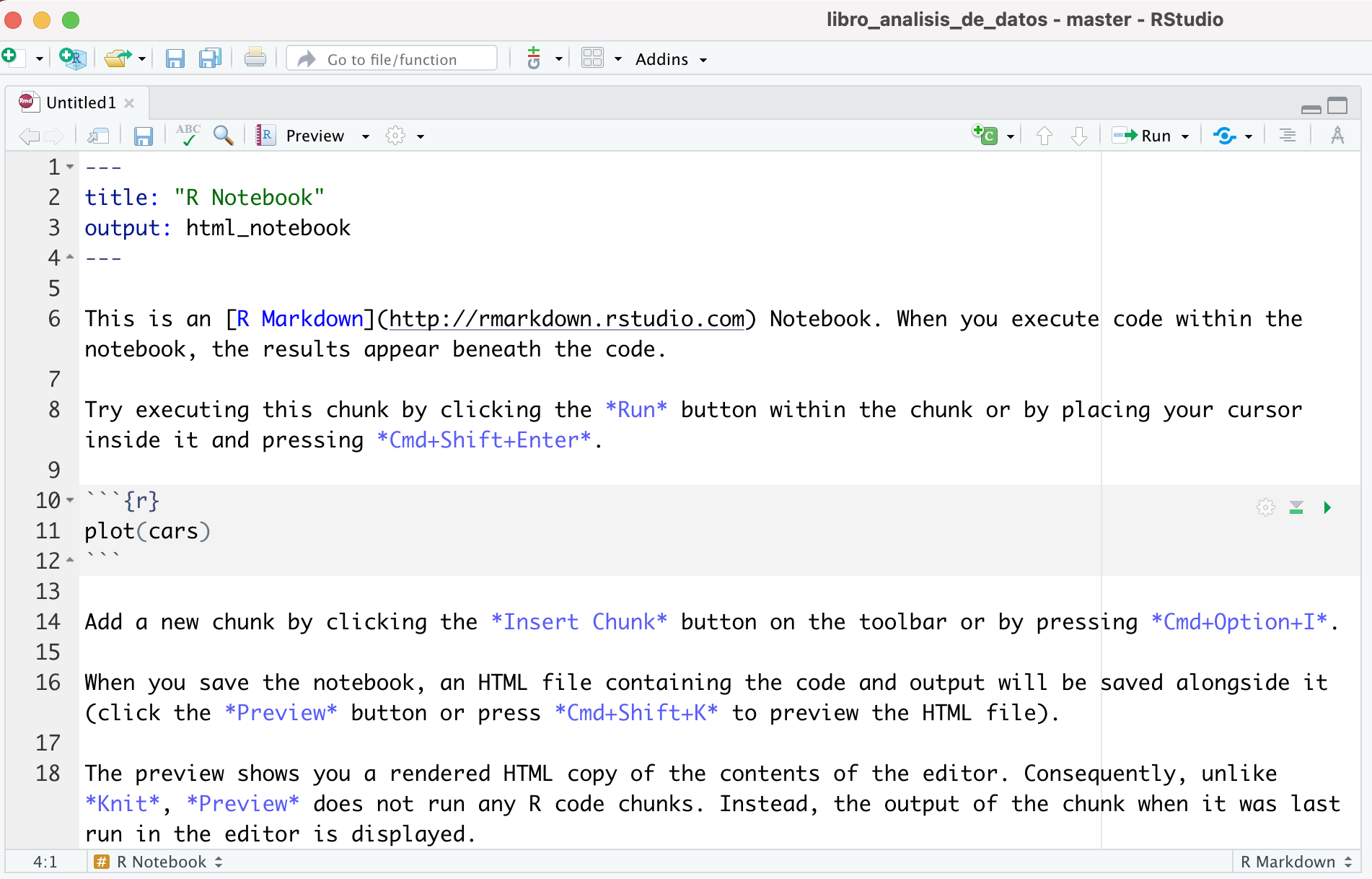Save the document with the save icon
The height and width of the screenshot is (879, 1372).
[144, 136]
